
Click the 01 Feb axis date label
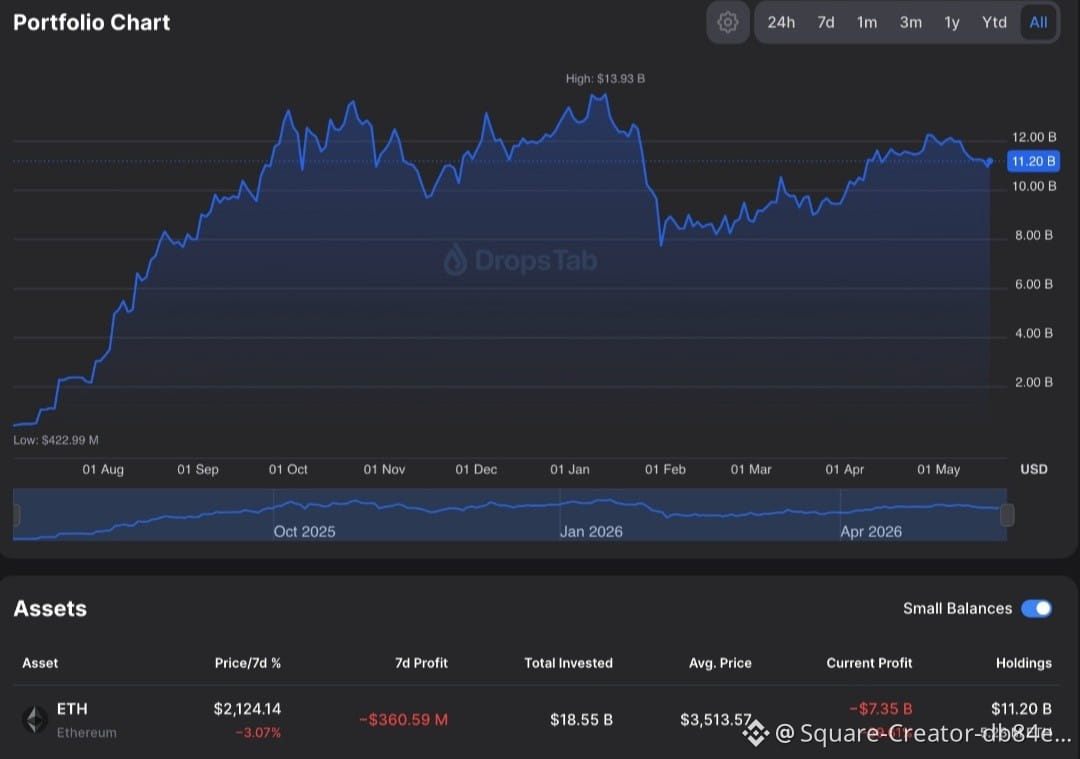pos(665,470)
